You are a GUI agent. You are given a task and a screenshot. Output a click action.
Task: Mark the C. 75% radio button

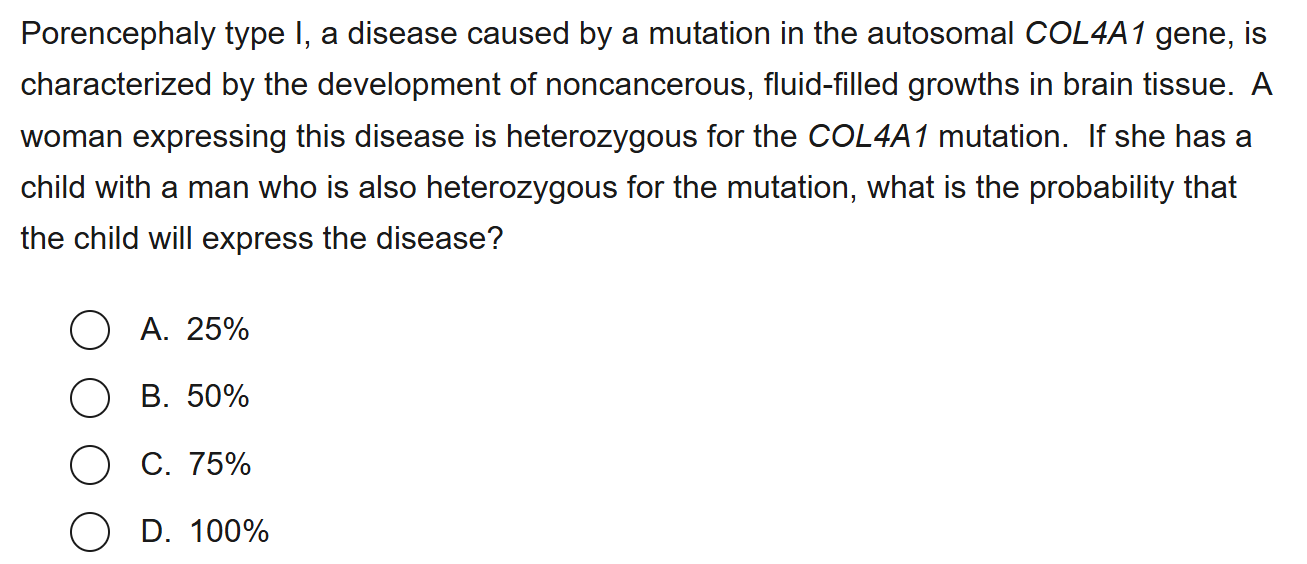point(89,465)
